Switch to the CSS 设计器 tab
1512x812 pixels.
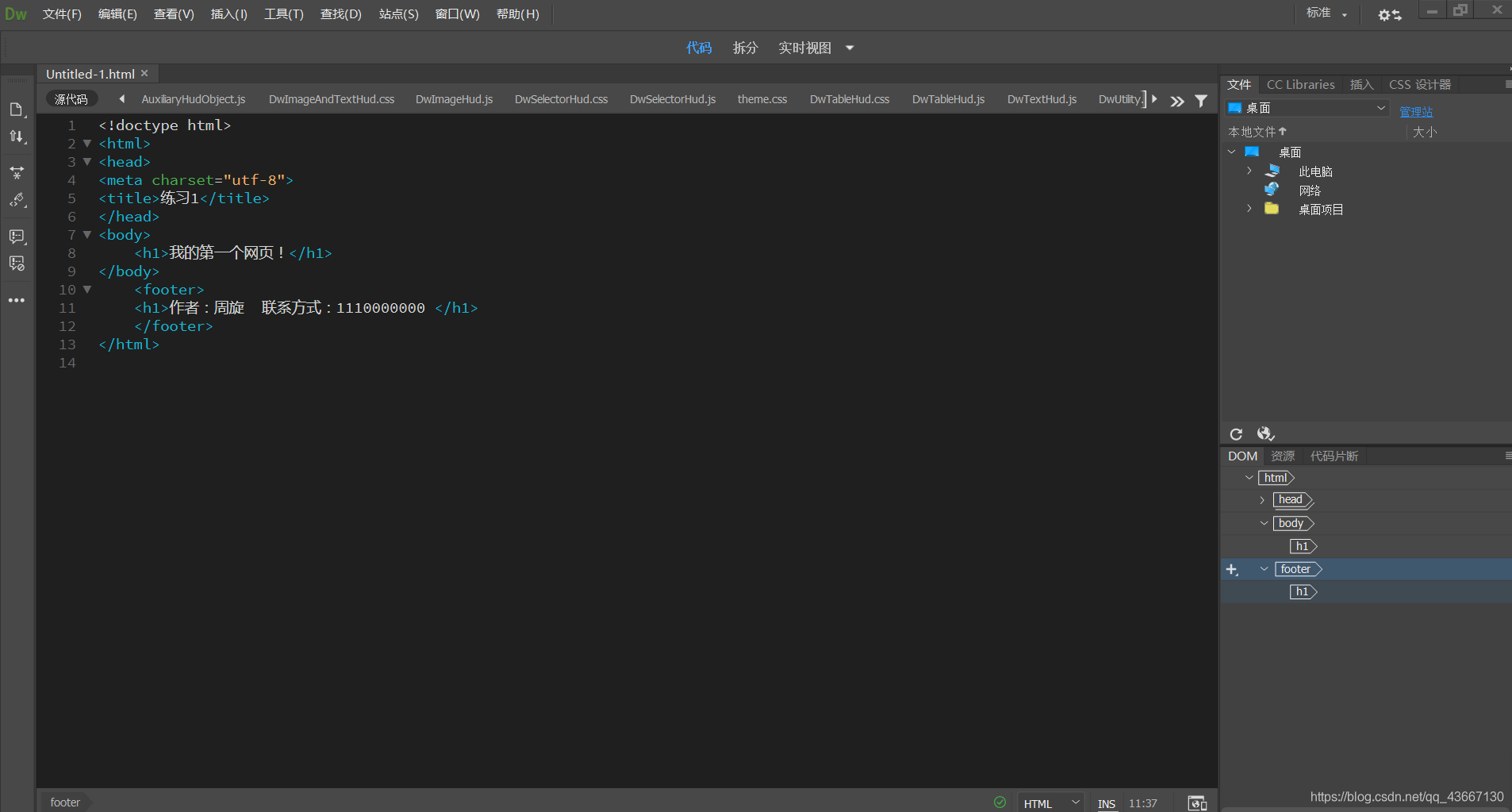pyautogui.click(x=1419, y=84)
